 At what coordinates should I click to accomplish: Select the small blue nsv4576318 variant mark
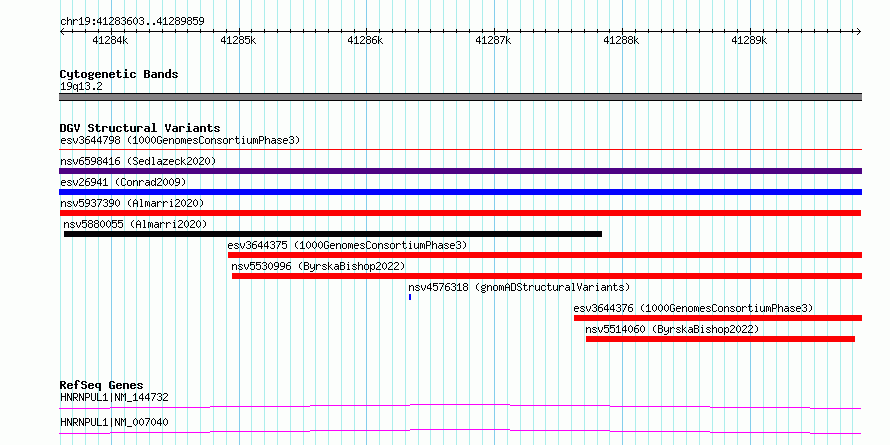coord(410,297)
